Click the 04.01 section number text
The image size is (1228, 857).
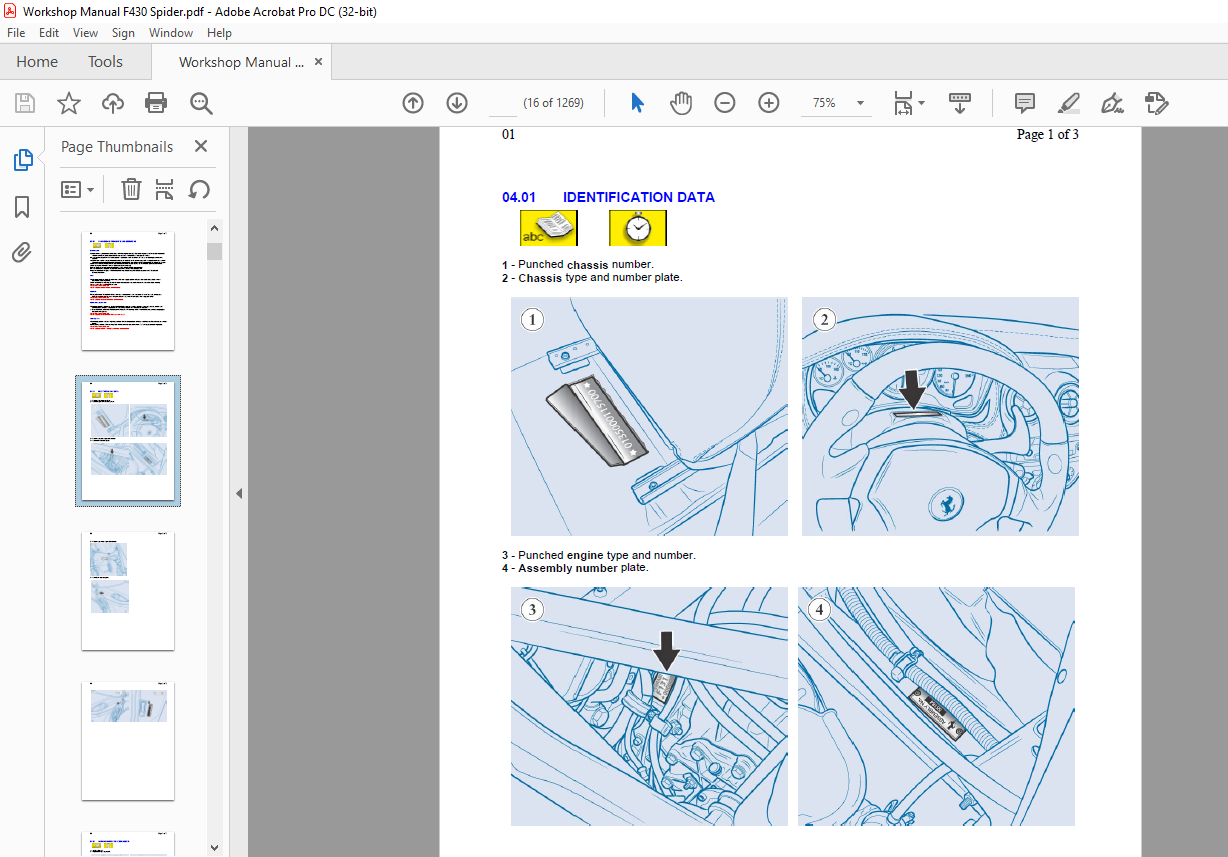519,197
